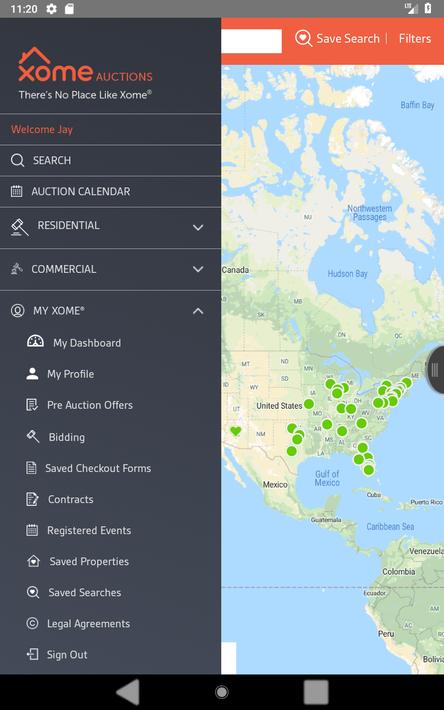Expand the Residential section chevron
This screenshot has width=444, height=710.
[x=198, y=227]
